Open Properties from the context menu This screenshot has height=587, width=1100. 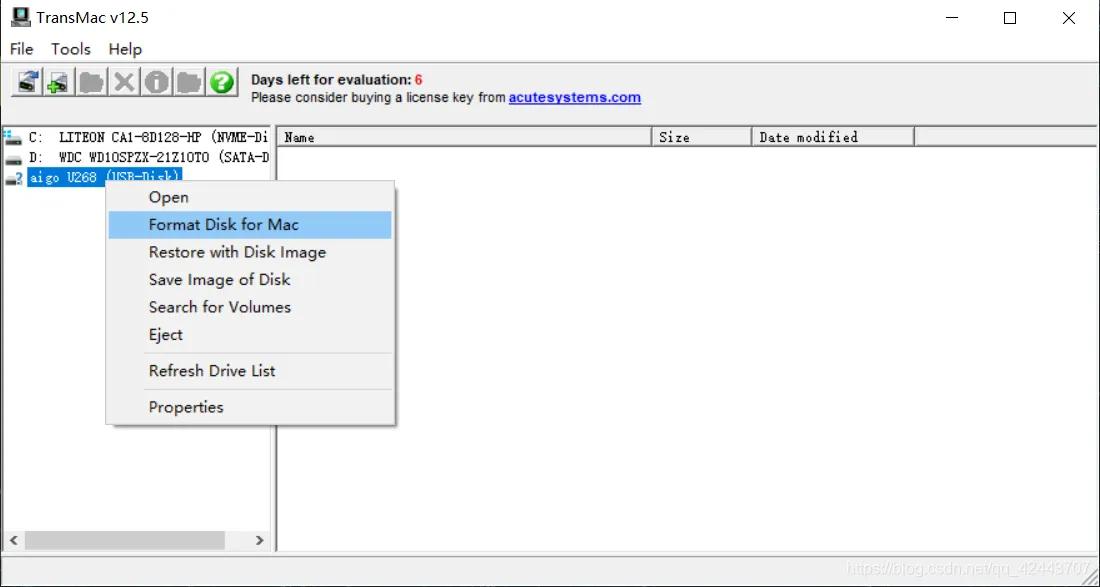(250, 407)
